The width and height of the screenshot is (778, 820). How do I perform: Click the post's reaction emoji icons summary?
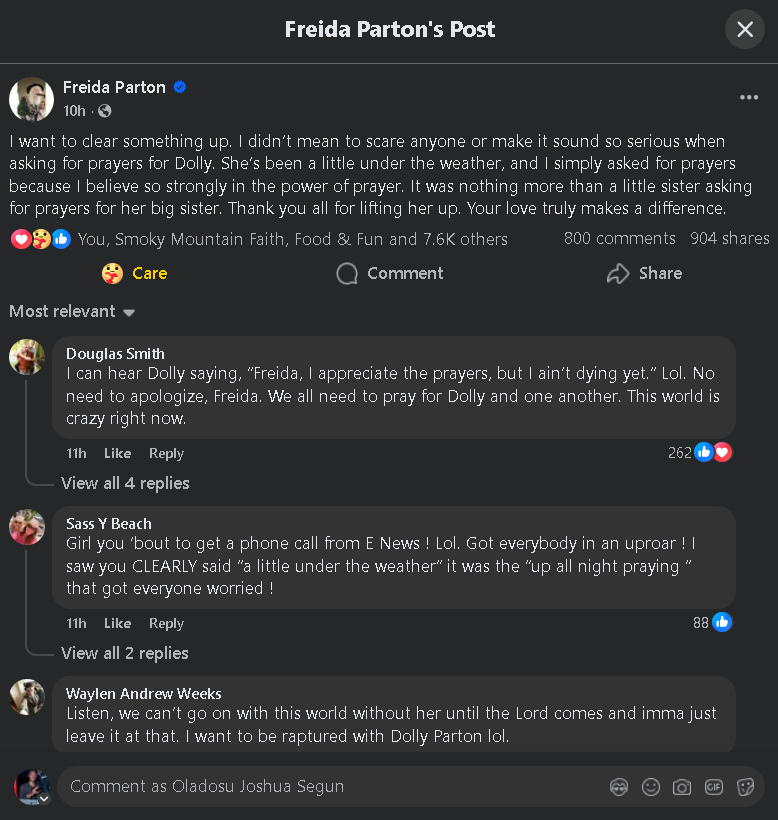click(x=41, y=239)
